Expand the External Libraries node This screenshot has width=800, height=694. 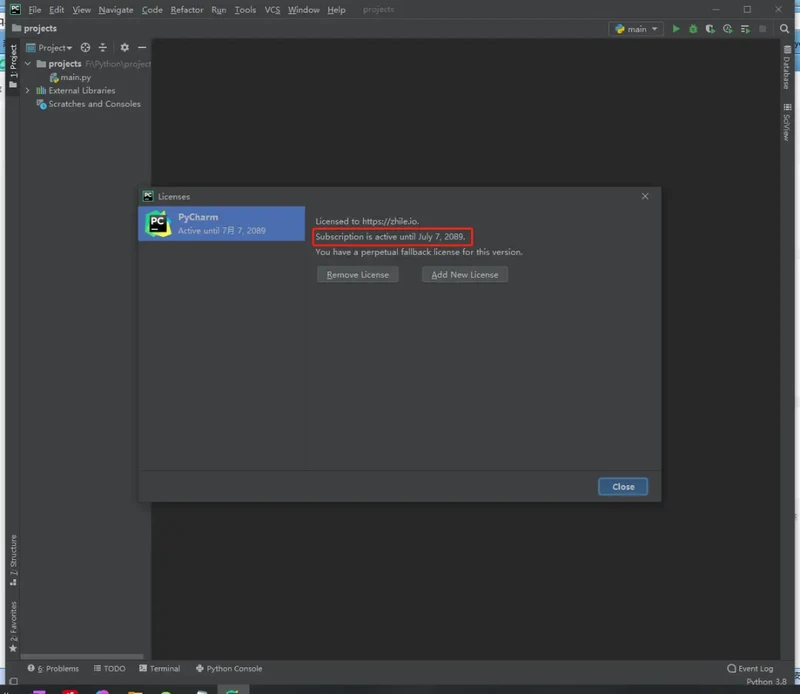[x=28, y=90]
